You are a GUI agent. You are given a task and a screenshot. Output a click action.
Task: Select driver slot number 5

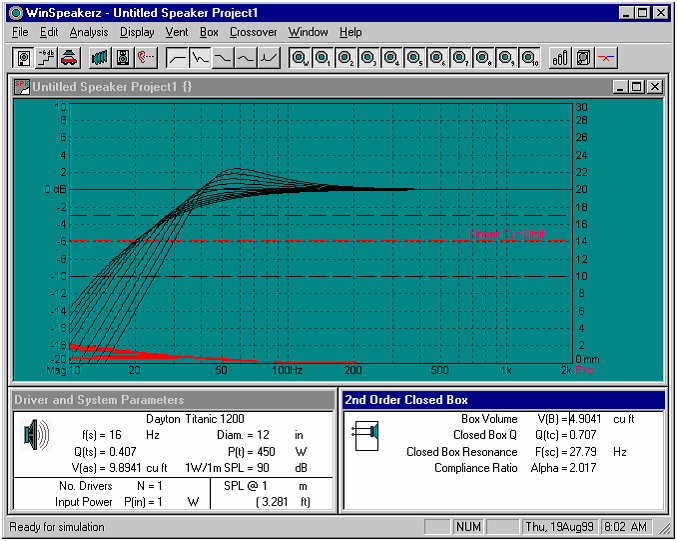[415, 57]
